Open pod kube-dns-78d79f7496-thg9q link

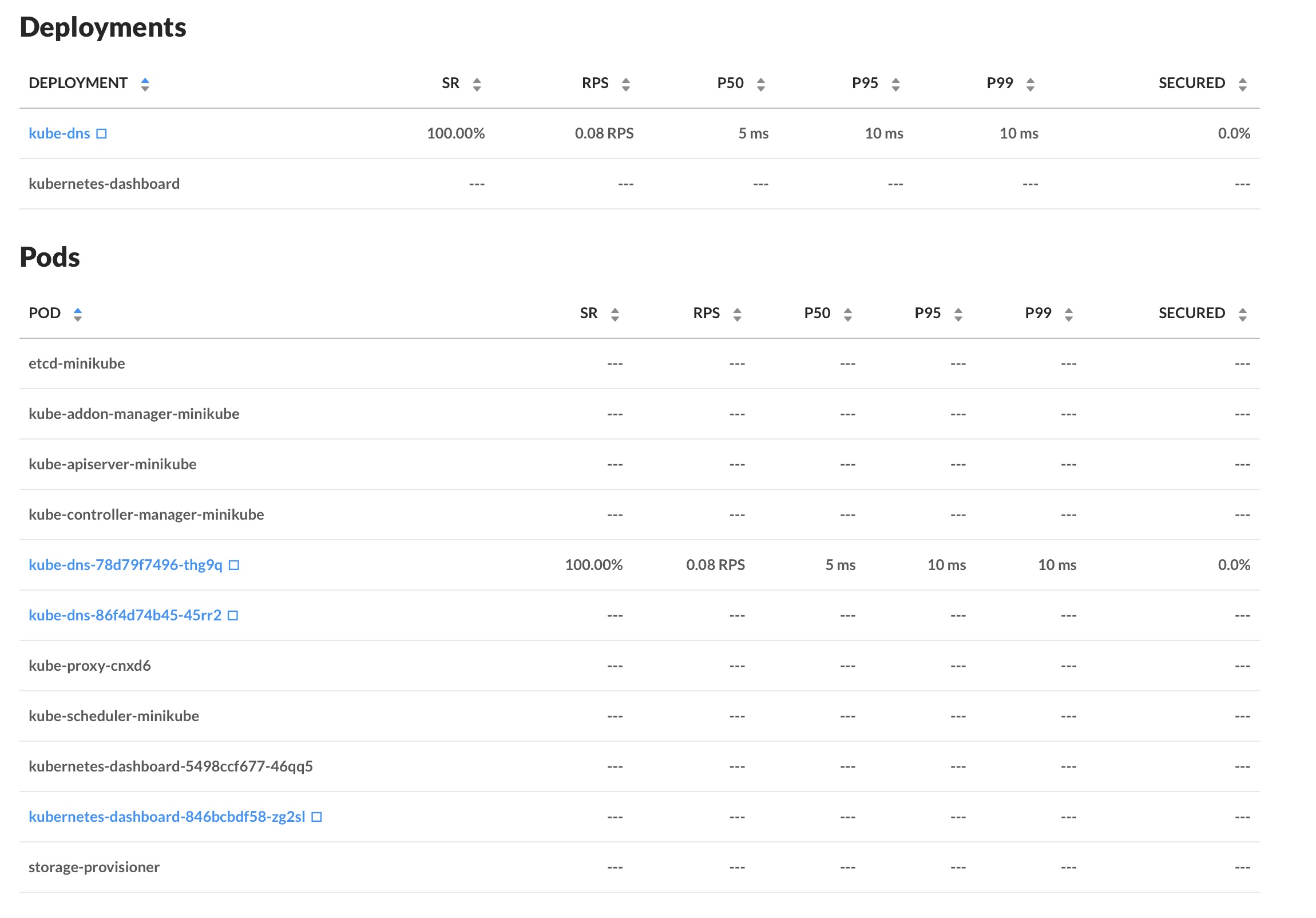(x=125, y=565)
